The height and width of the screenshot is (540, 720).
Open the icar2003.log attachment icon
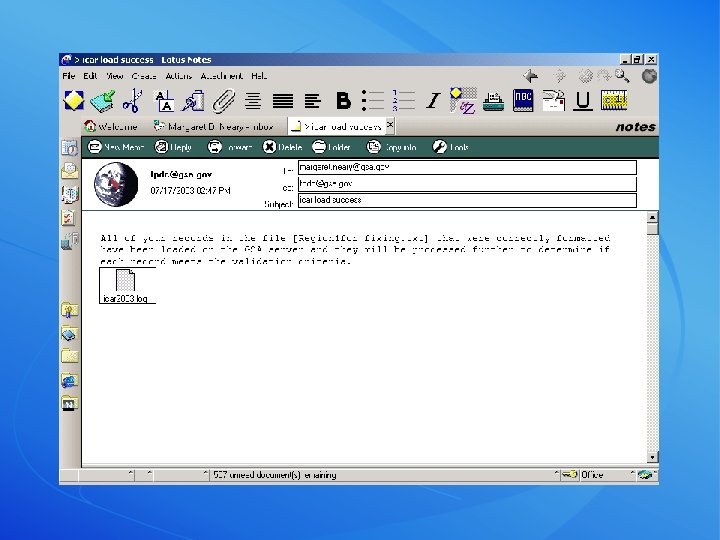[125, 281]
